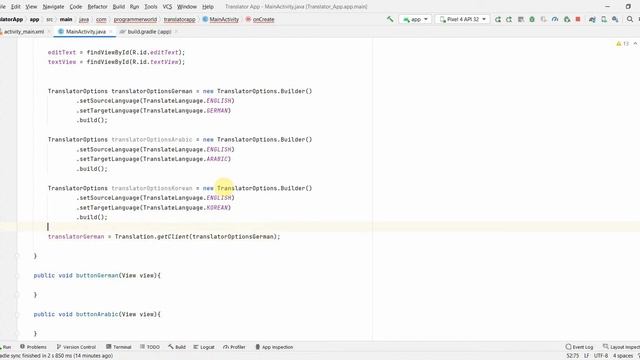Click the green Debug app bug icon
640x360 pixels.
(532, 19)
